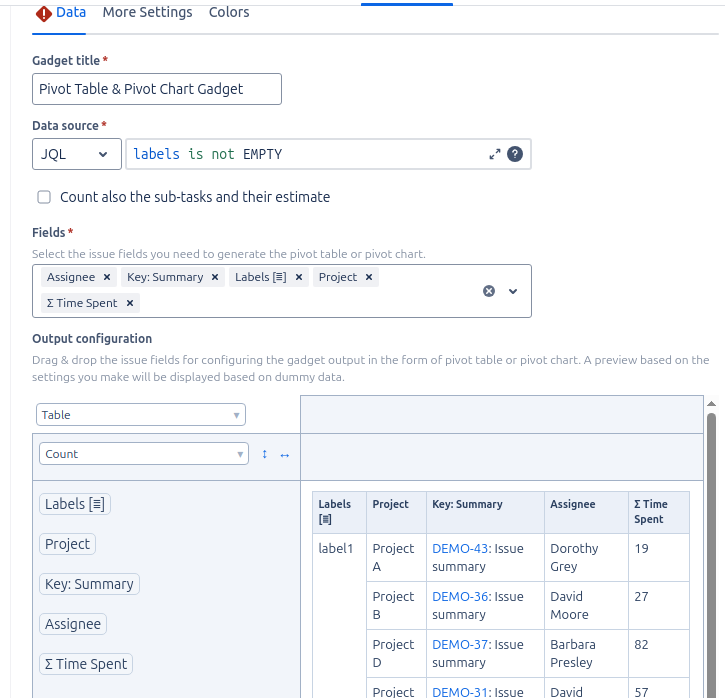
Task: Remove the Key: Summary field chip
Action: [215, 277]
